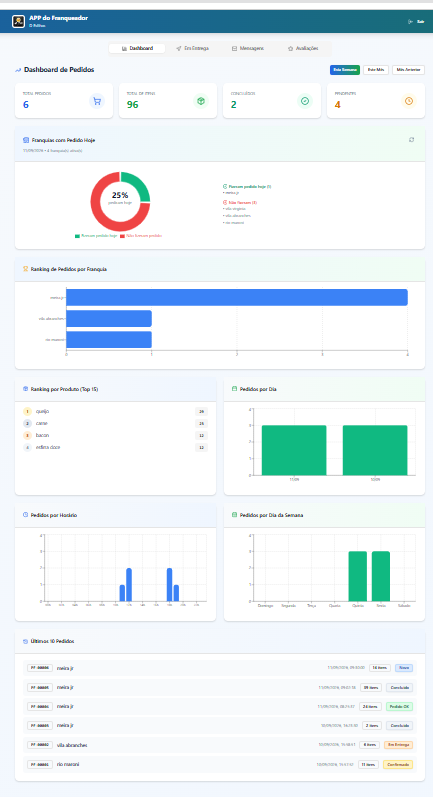Click the calendar icon in Pedidos por Dia
Screen dimensions: 433x797
pyautogui.click(x=234, y=389)
